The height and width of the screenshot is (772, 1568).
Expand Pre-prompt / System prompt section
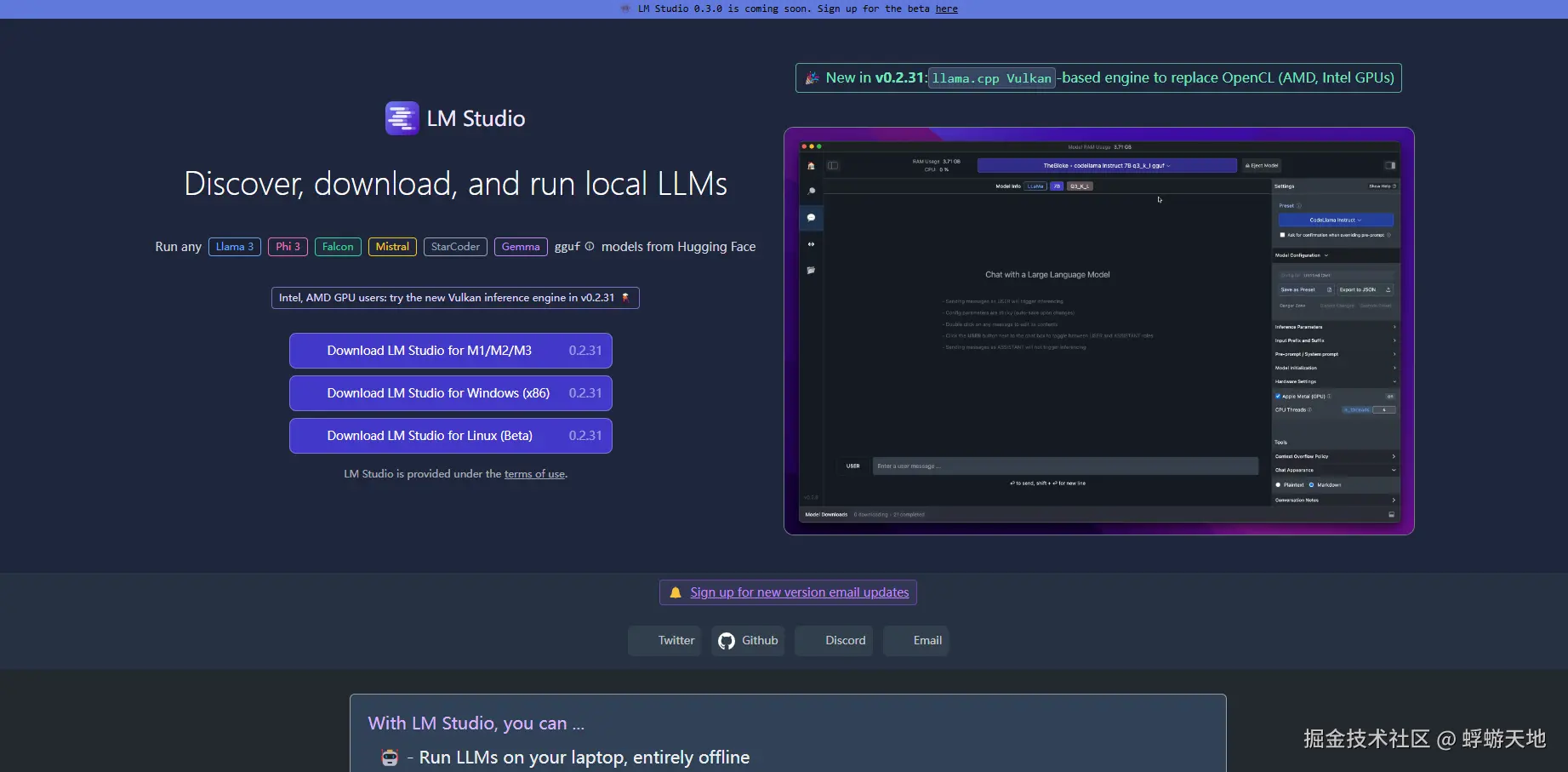(1335, 354)
